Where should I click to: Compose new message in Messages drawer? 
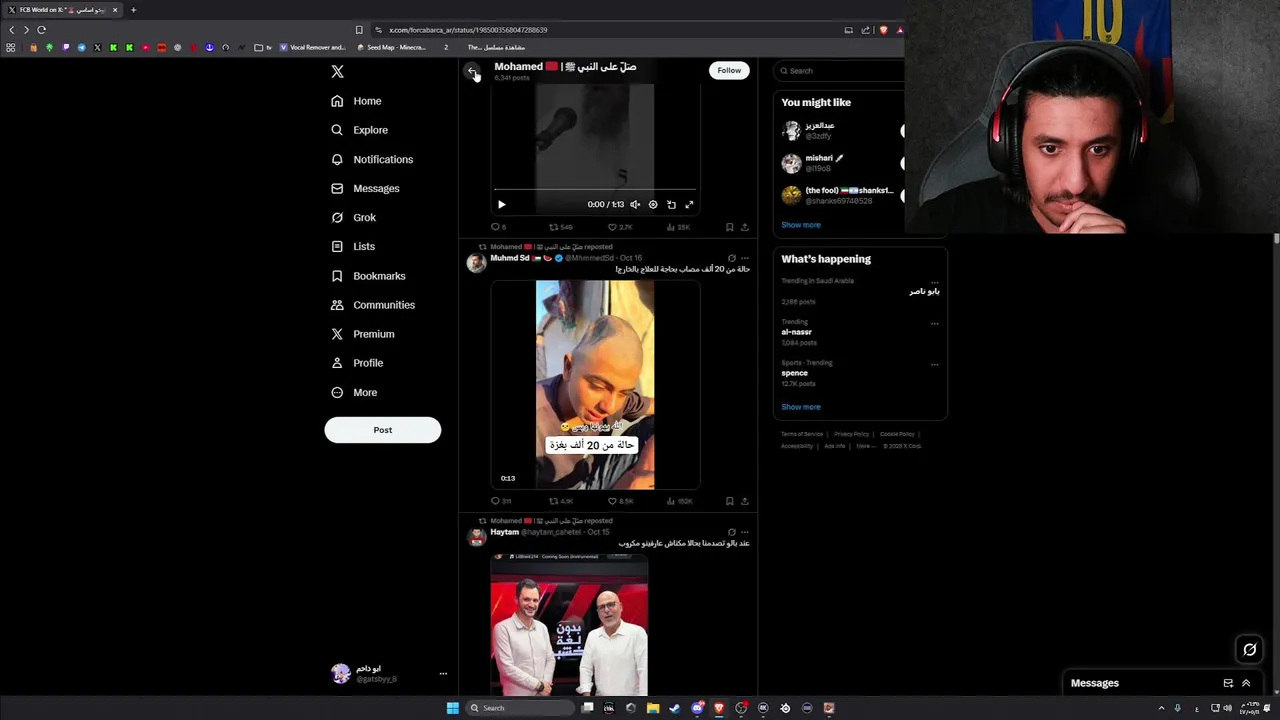coord(1228,683)
